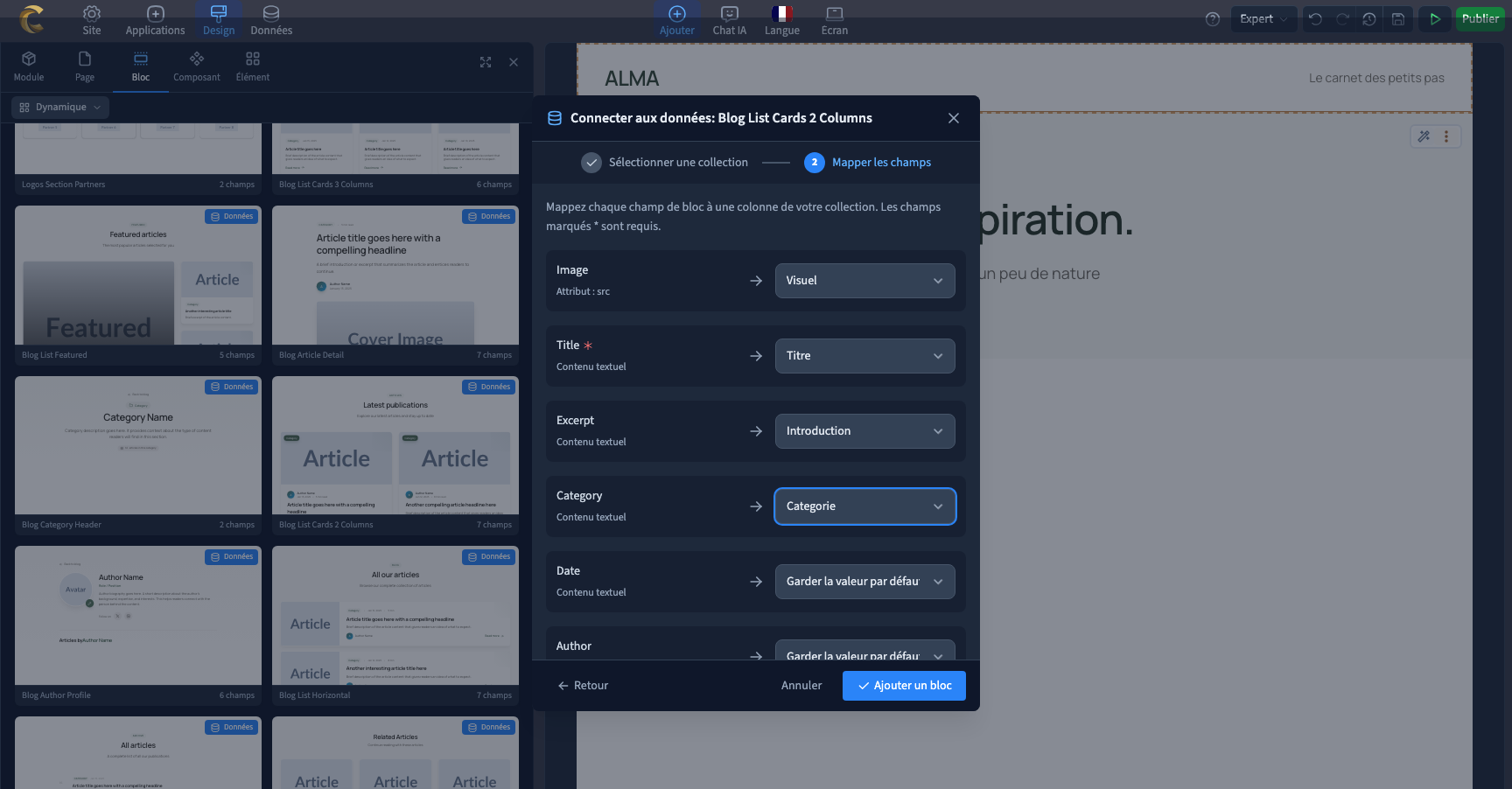Click the Publier button
Image resolution: width=1512 pixels, height=789 pixels.
coord(1480,19)
